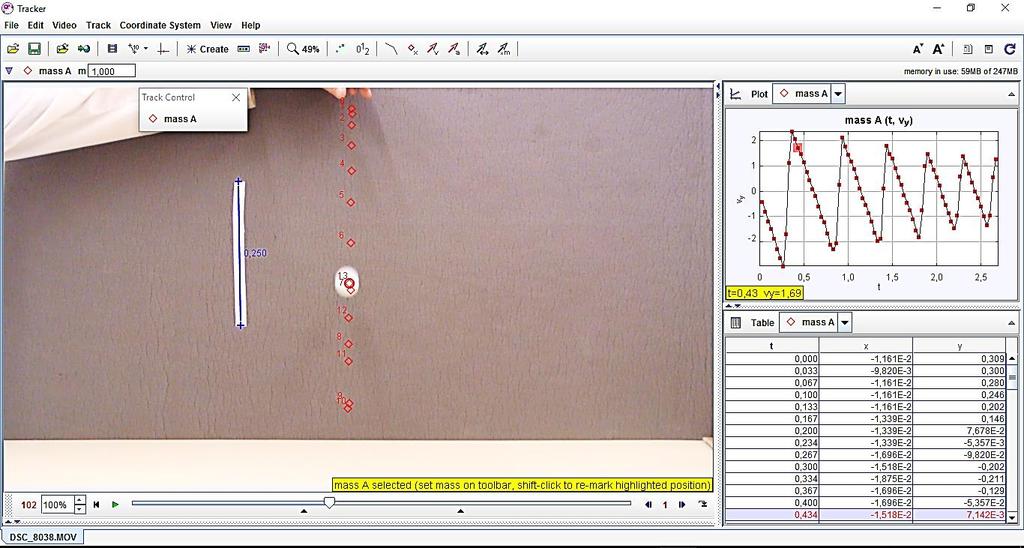This screenshot has height=548, width=1024.
Task: Open the View menu
Action: point(221,25)
